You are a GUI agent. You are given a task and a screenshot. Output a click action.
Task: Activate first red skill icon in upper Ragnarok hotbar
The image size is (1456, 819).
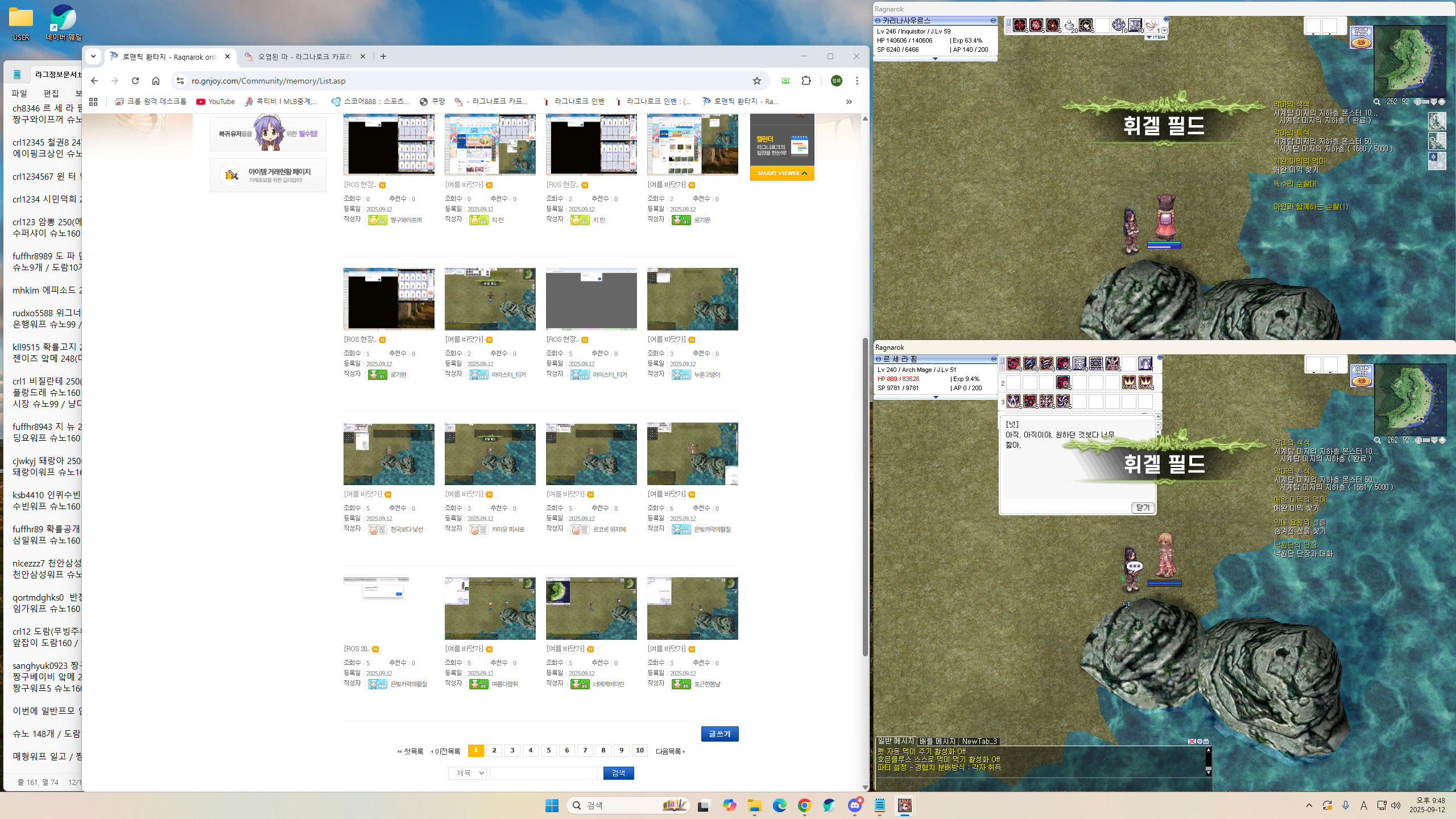[1020, 26]
